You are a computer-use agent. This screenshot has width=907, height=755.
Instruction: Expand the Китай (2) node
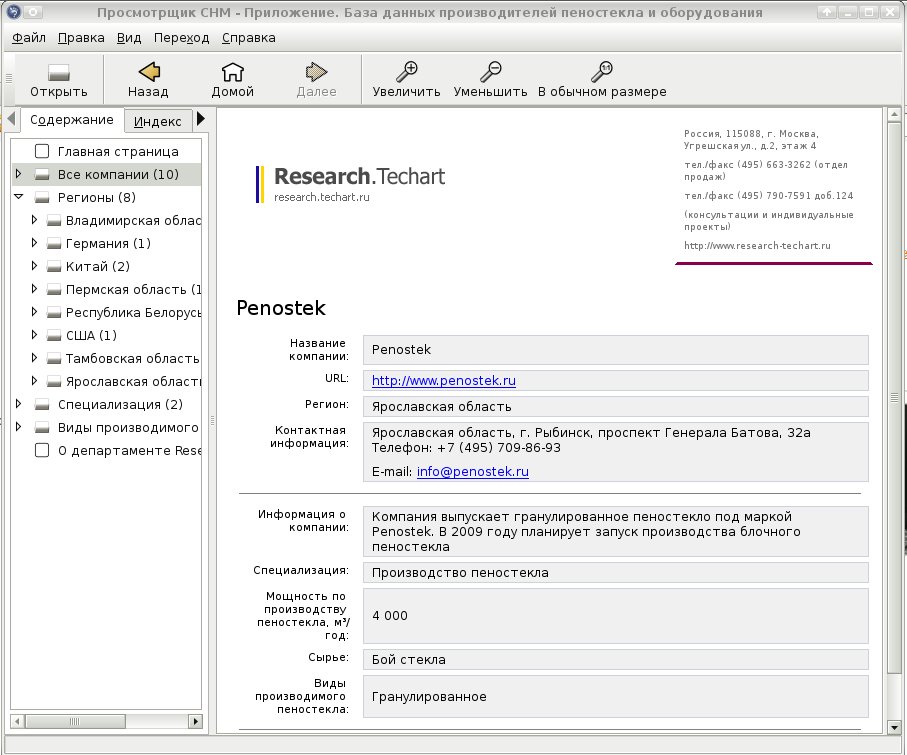click(x=34, y=266)
